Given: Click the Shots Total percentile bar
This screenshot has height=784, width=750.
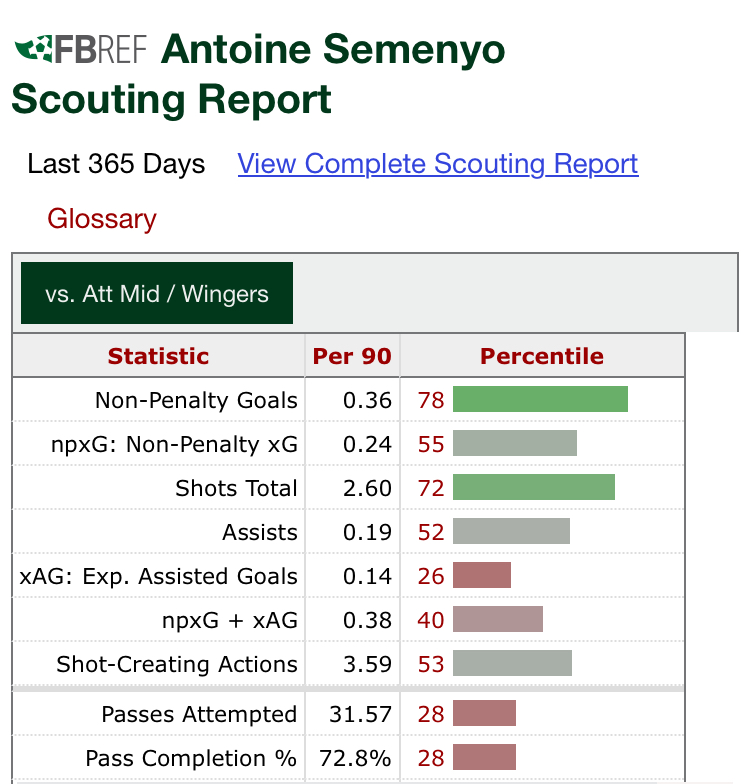Looking at the screenshot, I should (x=533, y=488).
